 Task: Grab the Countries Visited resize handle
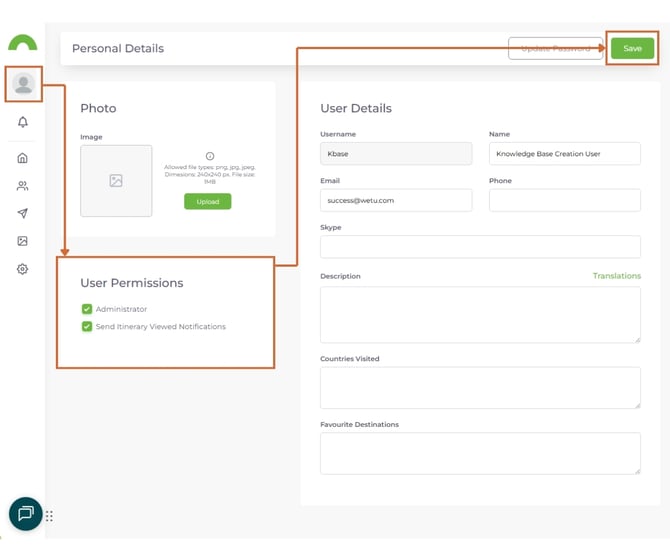tap(637, 405)
